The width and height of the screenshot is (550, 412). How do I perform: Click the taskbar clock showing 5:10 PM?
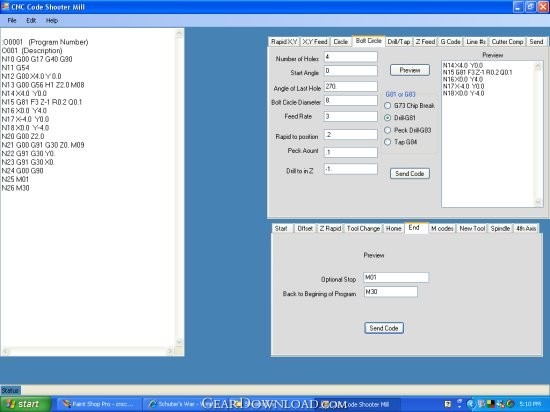pos(530,404)
